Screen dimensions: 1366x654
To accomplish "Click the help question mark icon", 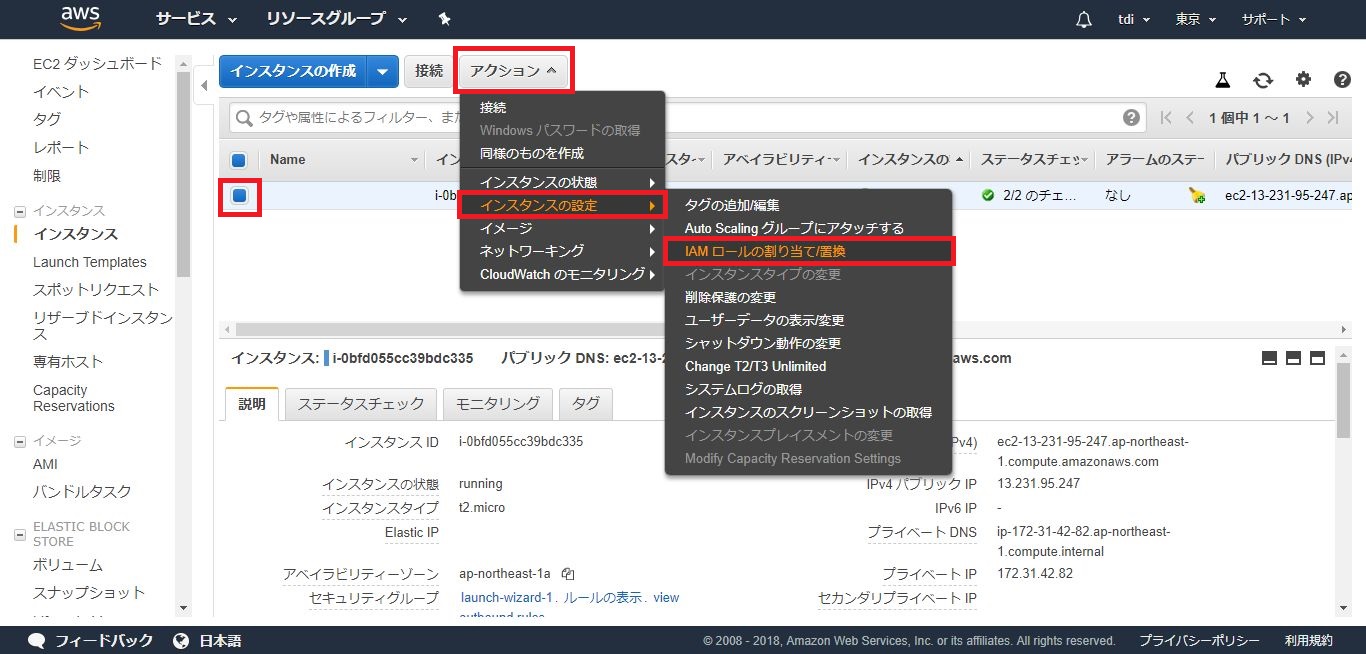I will (x=1342, y=80).
